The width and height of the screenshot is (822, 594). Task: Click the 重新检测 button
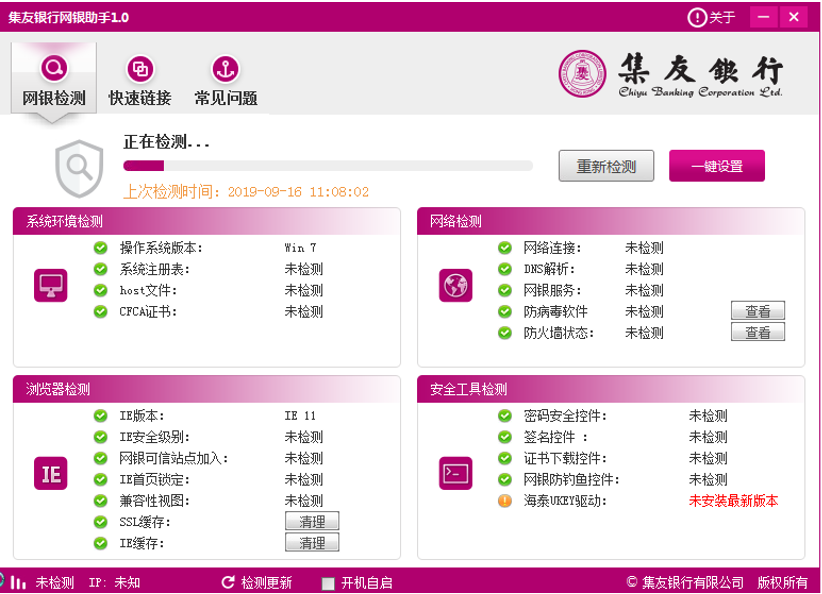[606, 166]
